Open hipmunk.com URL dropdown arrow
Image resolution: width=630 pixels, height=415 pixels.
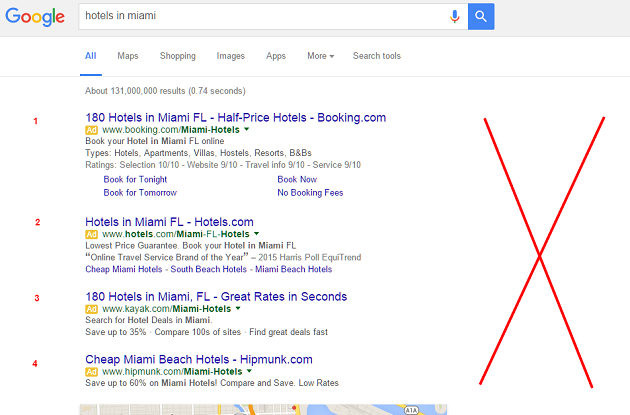coord(249,371)
